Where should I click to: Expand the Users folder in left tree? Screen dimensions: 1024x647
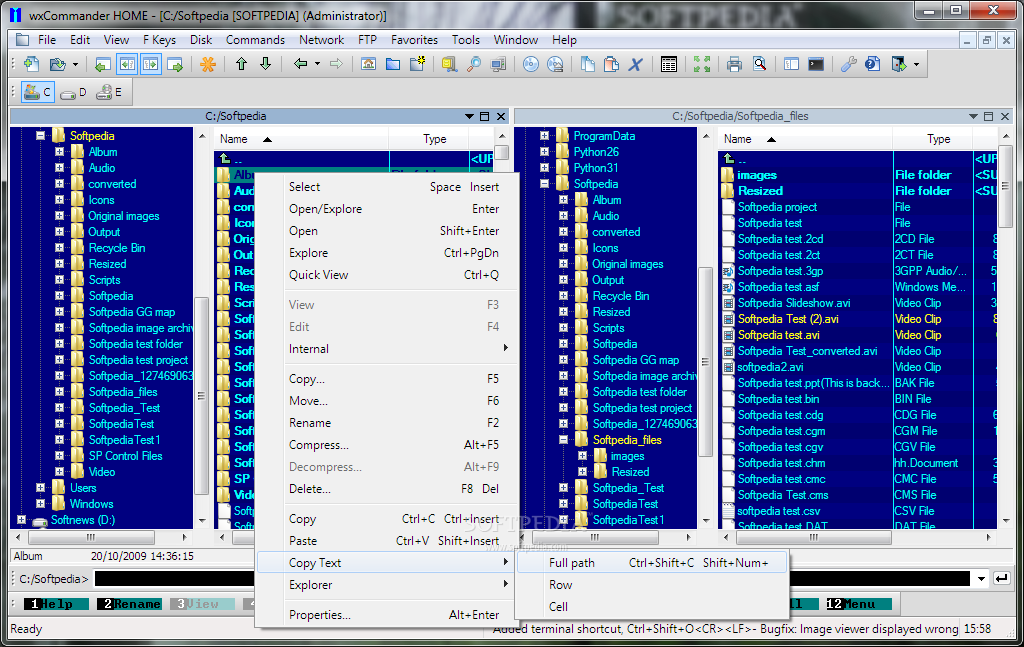pyautogui.click(x=40, y=488)
